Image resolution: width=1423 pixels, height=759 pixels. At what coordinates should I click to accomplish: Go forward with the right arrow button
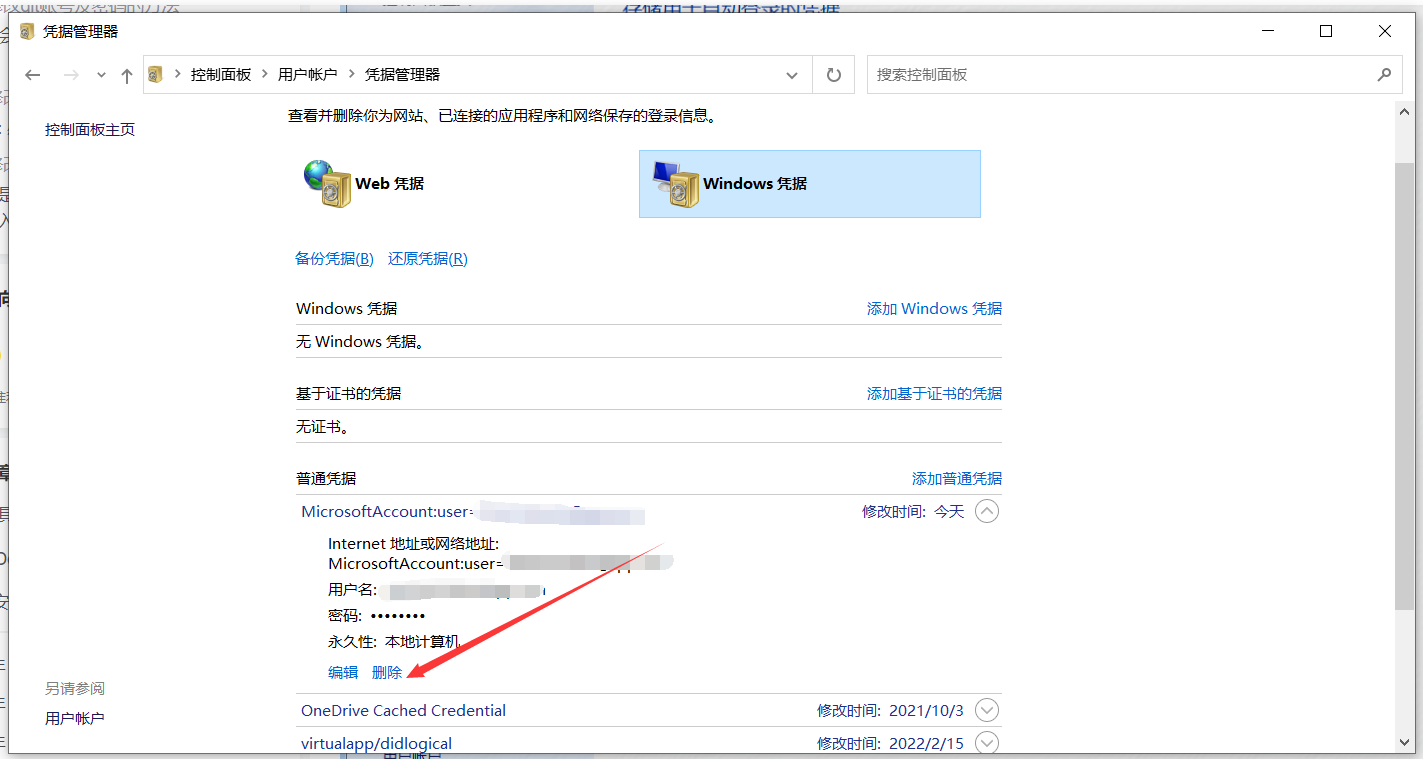(71, 75)
